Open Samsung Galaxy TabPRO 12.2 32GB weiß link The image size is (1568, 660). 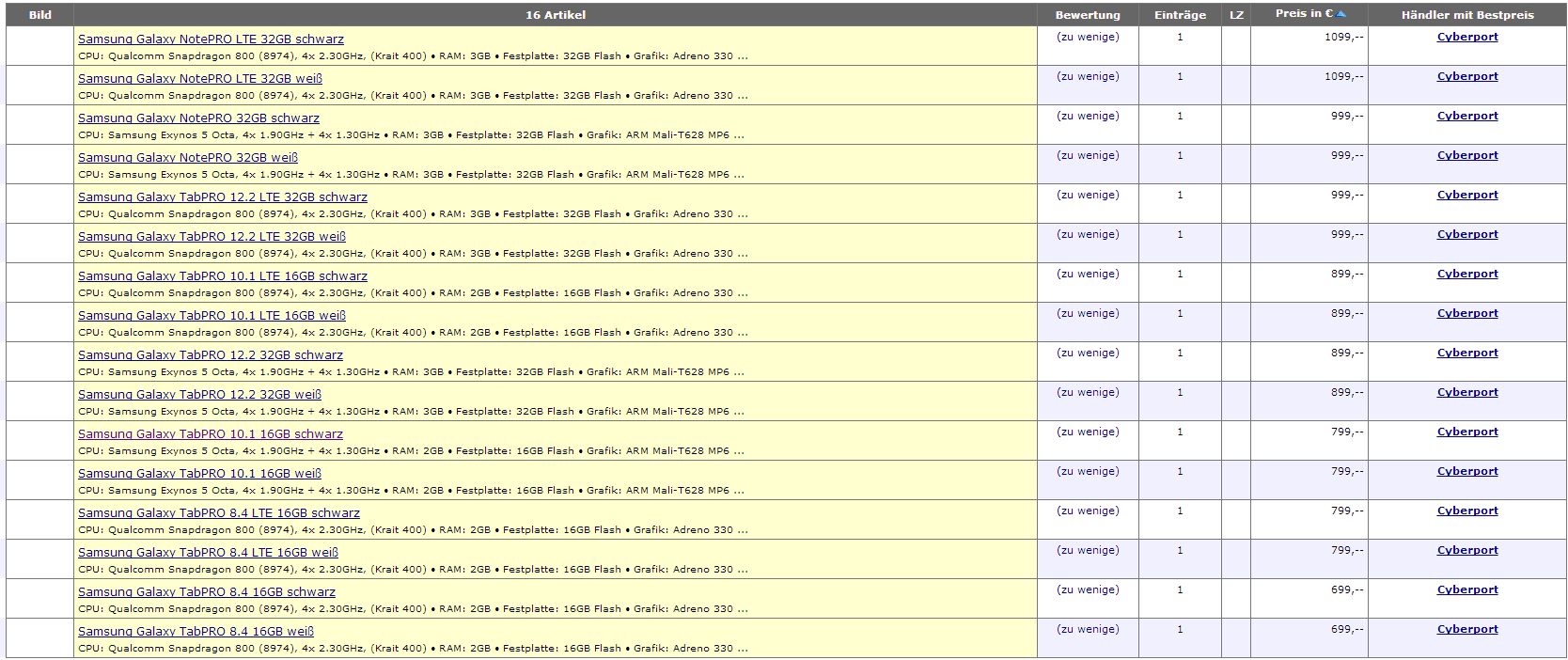199,395
